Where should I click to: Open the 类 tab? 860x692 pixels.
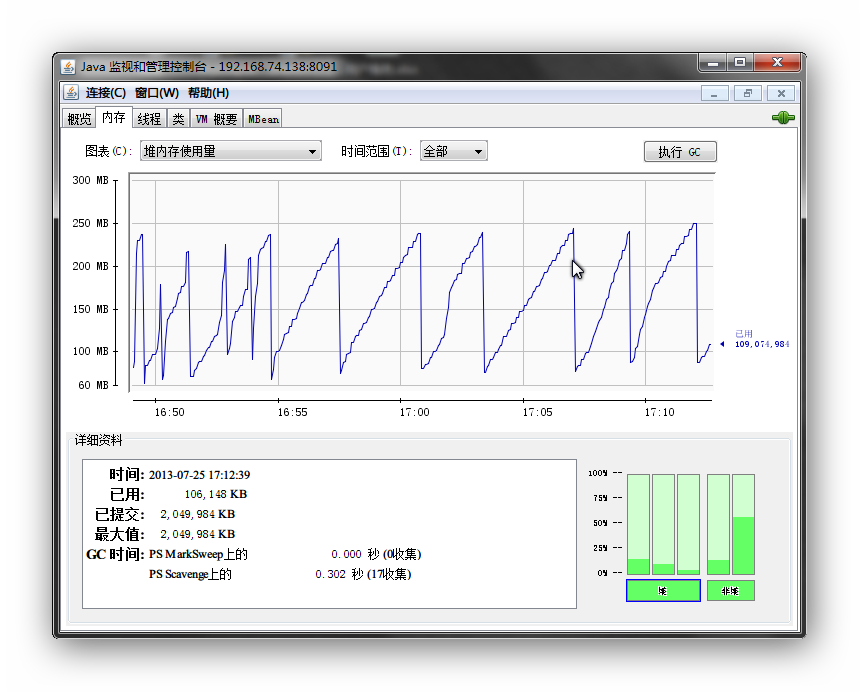tap(178, 119)
